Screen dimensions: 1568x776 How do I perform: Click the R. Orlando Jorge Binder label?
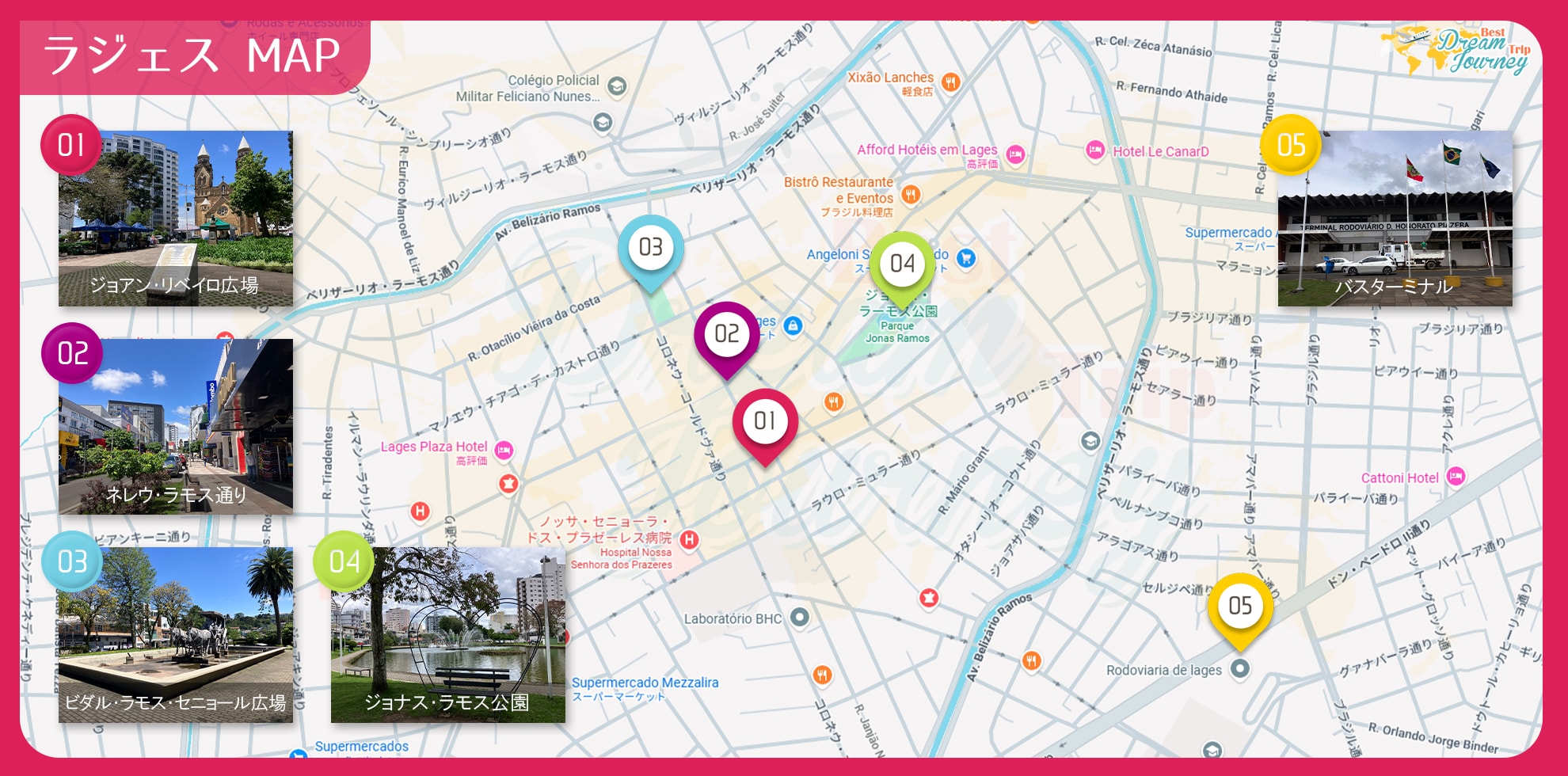click(1433, 737)
